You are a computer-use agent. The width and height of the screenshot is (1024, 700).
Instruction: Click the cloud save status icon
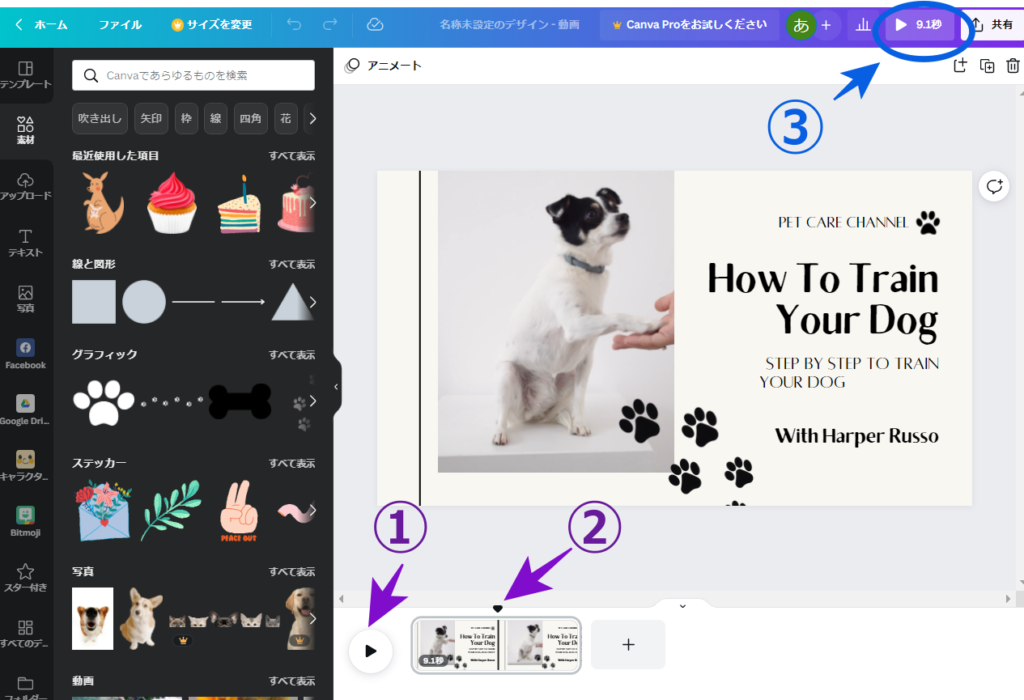point(375,25)
